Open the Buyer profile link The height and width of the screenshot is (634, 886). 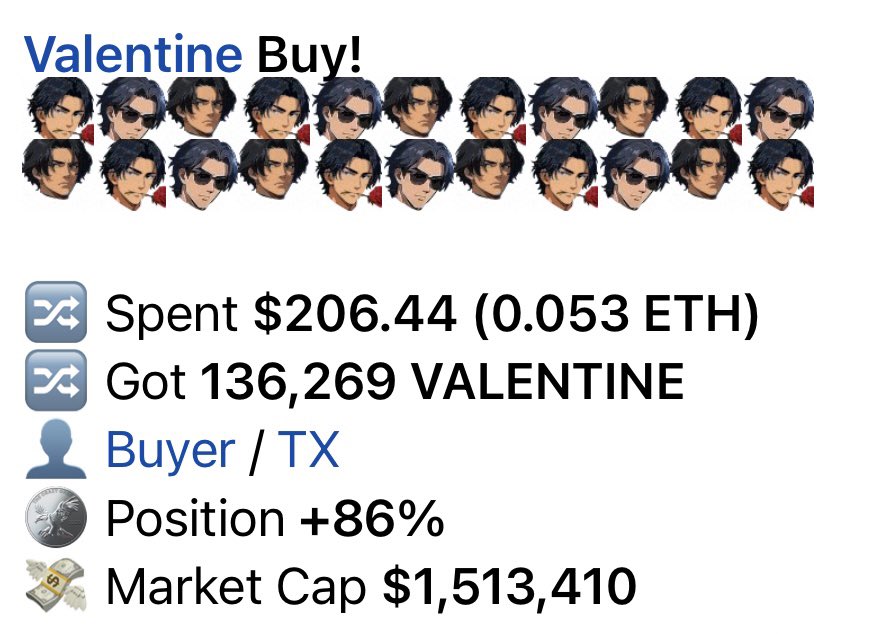tap(171, 450)
